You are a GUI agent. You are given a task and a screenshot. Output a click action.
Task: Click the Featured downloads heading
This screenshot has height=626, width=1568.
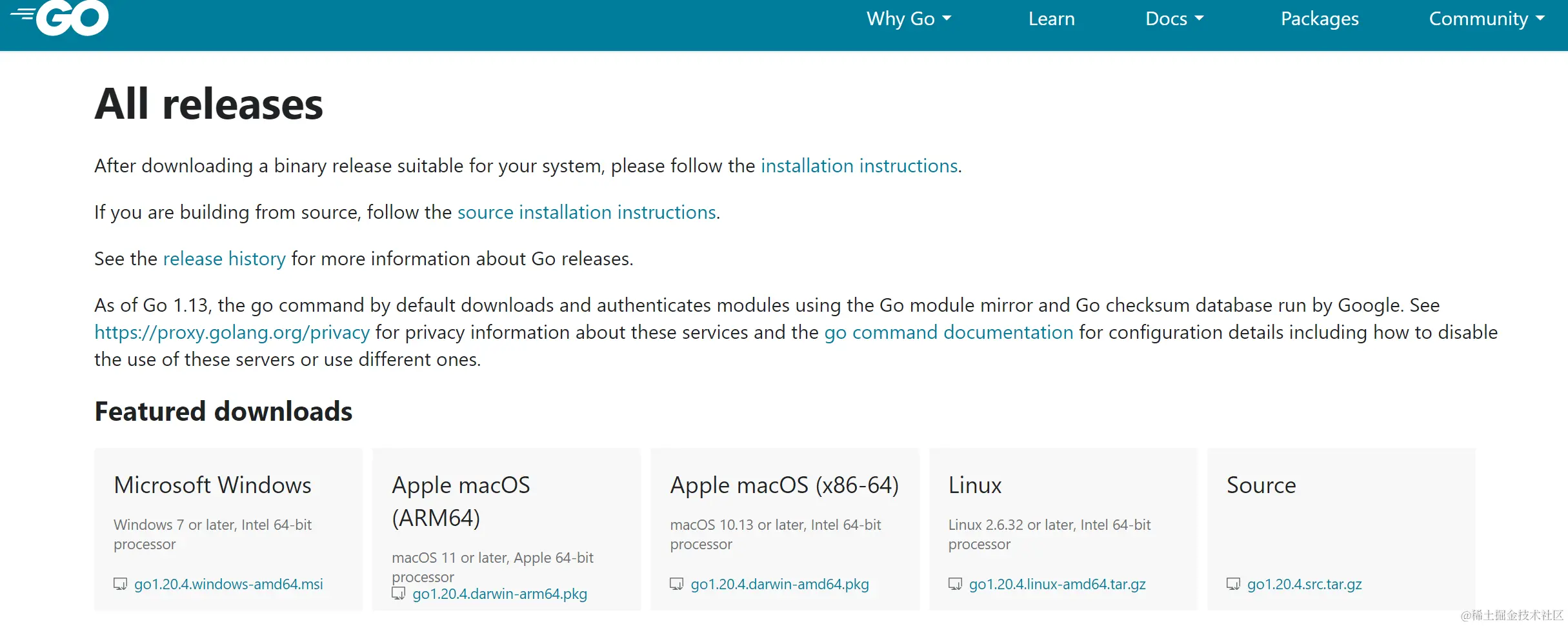[x=223, y=412]
